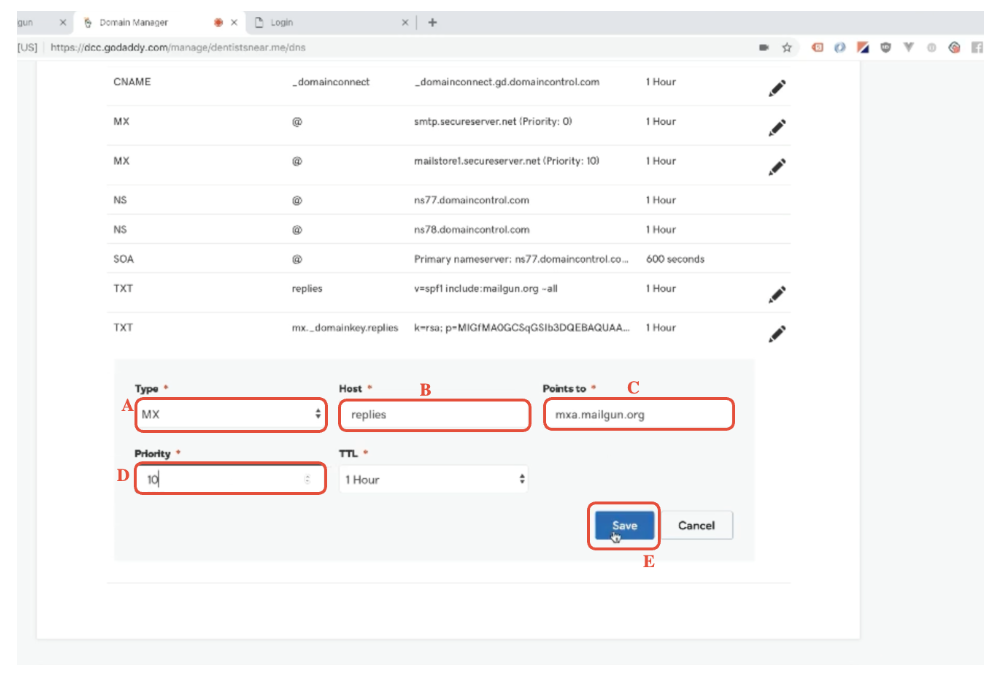Screen dimensions: 991x673
Task: Cancel adding the DNS record
Action: (696, 526)
